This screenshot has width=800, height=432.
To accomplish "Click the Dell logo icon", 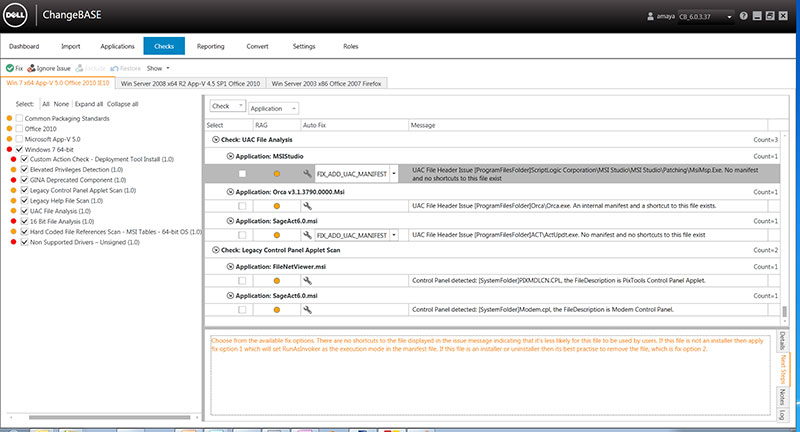I will tap(15, 15).
